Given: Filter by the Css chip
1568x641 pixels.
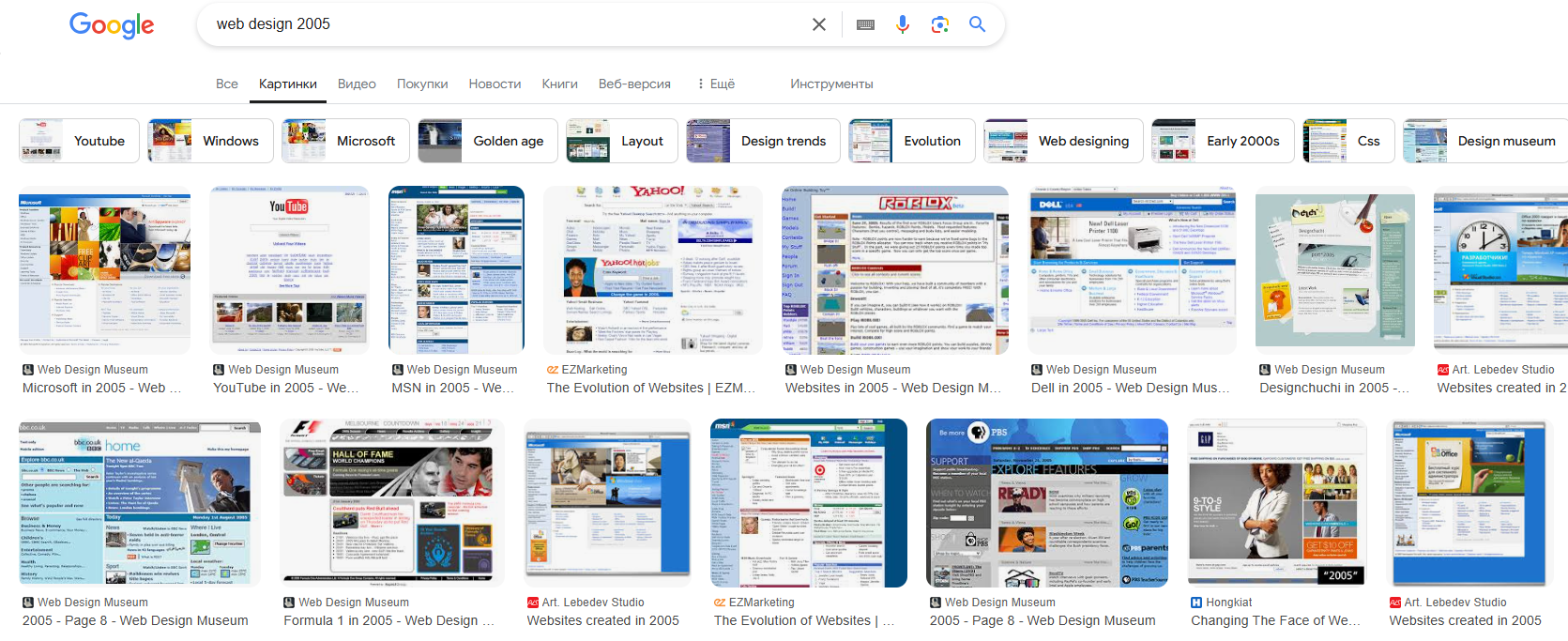Looking at the screenshot, I should (x=1348, y=141).
